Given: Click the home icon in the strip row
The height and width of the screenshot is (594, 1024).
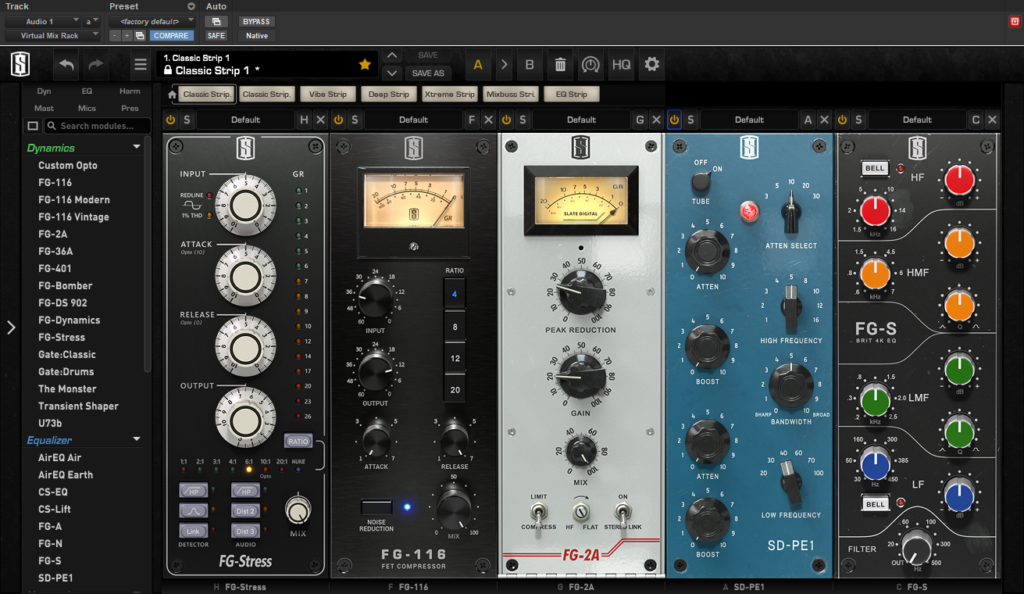Looking at the screenshot, I should [172, 95].
